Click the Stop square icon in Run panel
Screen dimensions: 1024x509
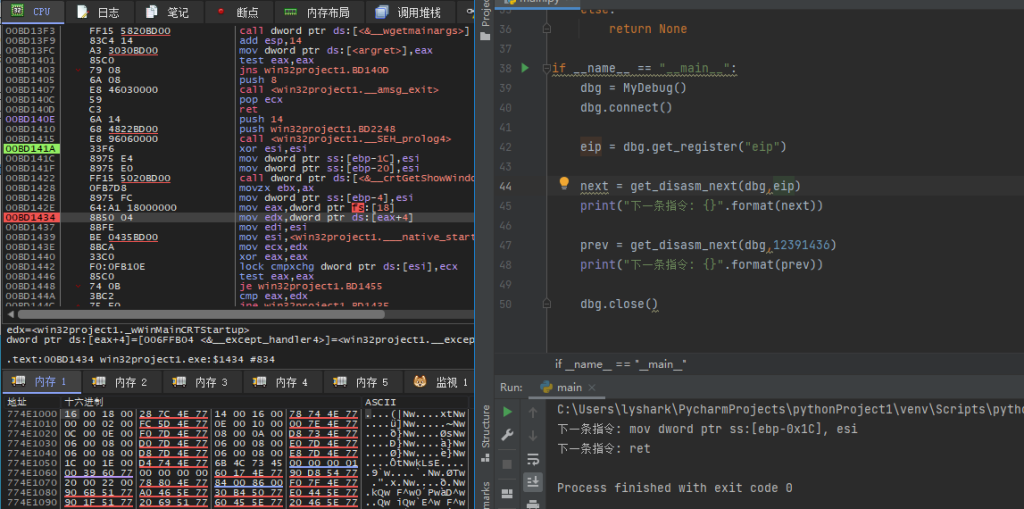click(x=508, y=464)
